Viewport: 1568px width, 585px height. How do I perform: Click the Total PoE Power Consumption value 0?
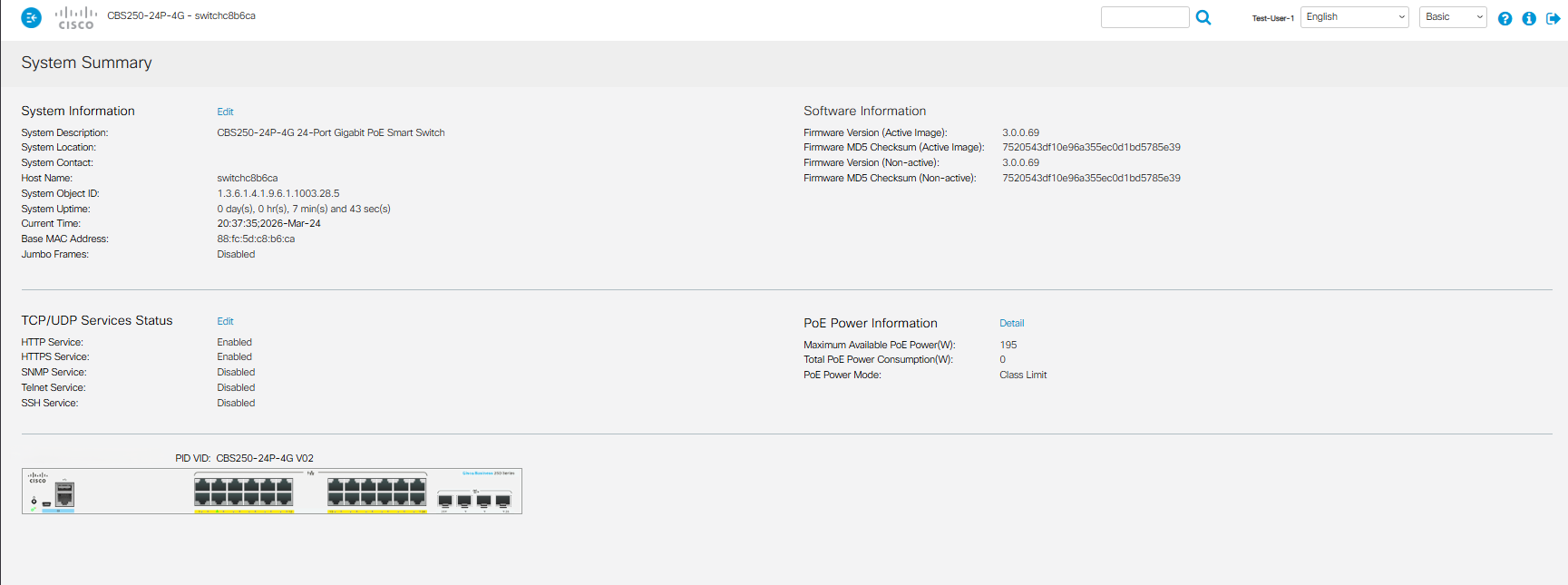1002,359
